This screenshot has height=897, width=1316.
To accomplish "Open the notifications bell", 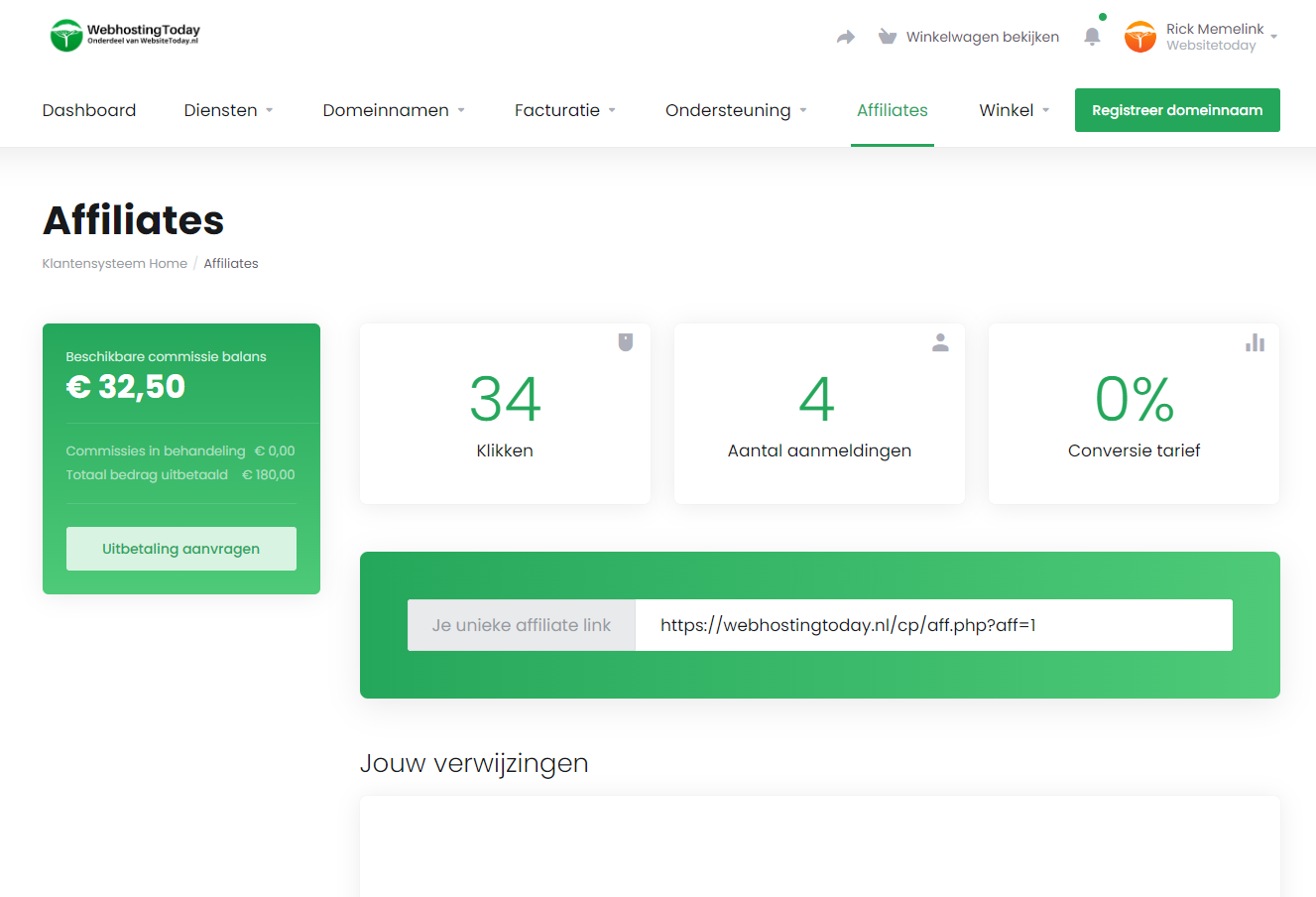I will (x=1092, y=37).
